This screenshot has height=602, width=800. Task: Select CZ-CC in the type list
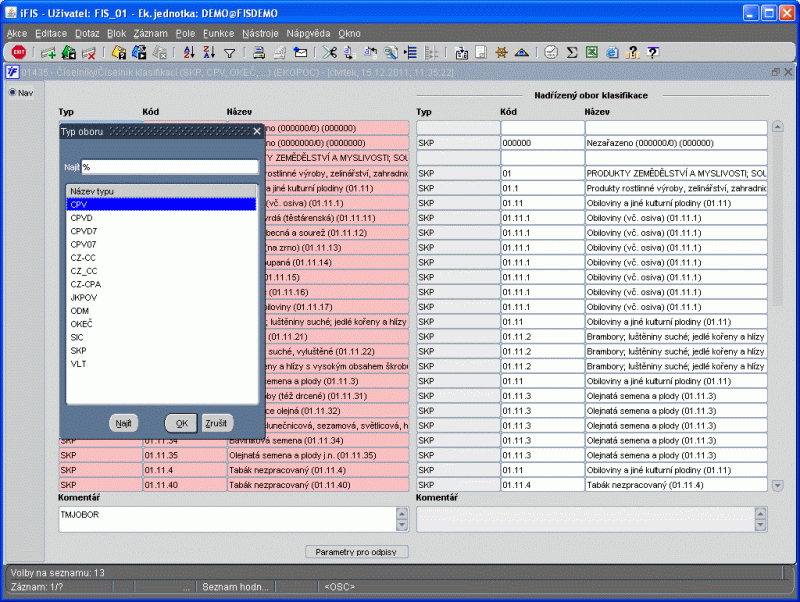point(161,258)
